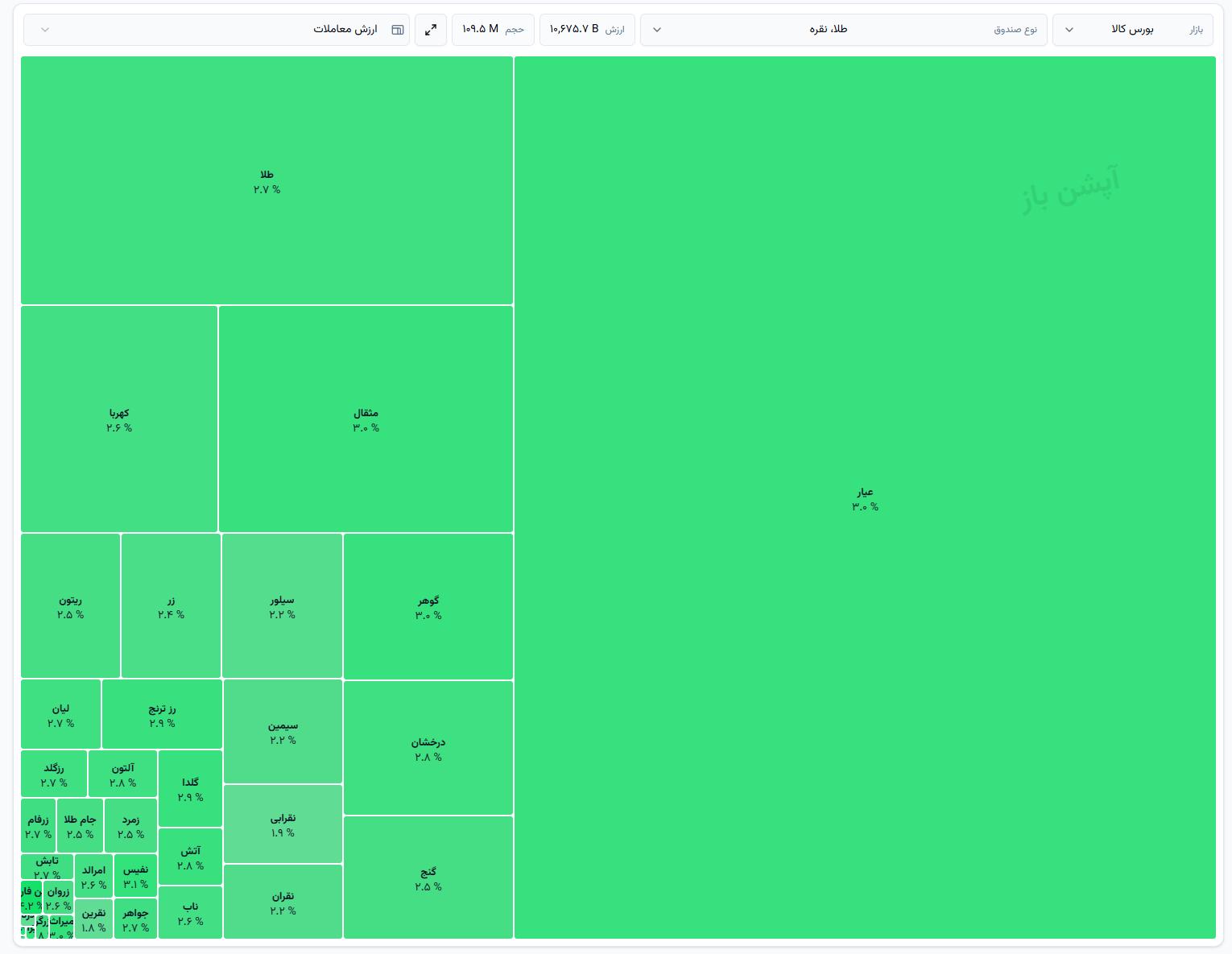Click the درخشان fund tile
Image resolution: width=1232 pixels, height=954 pixels.
(428, 748)
